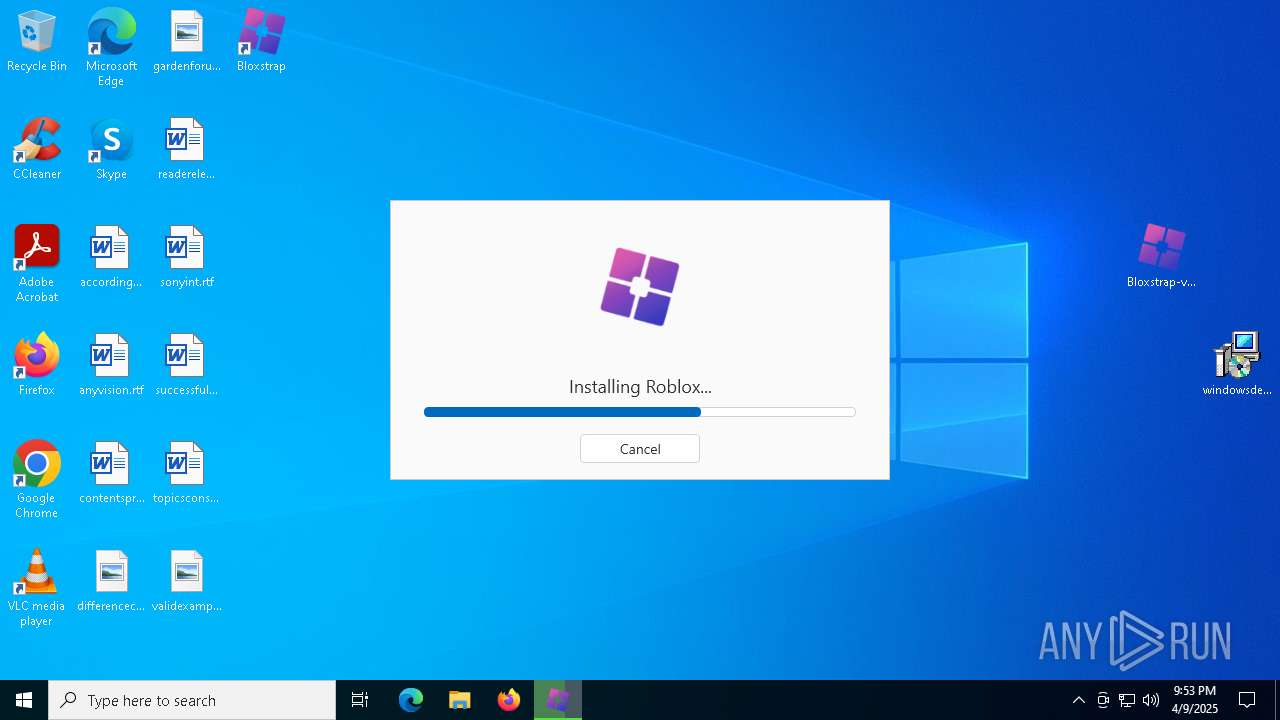Show hidden system tray icons
Screen dimensions: 1280x720
point(1079,700)
